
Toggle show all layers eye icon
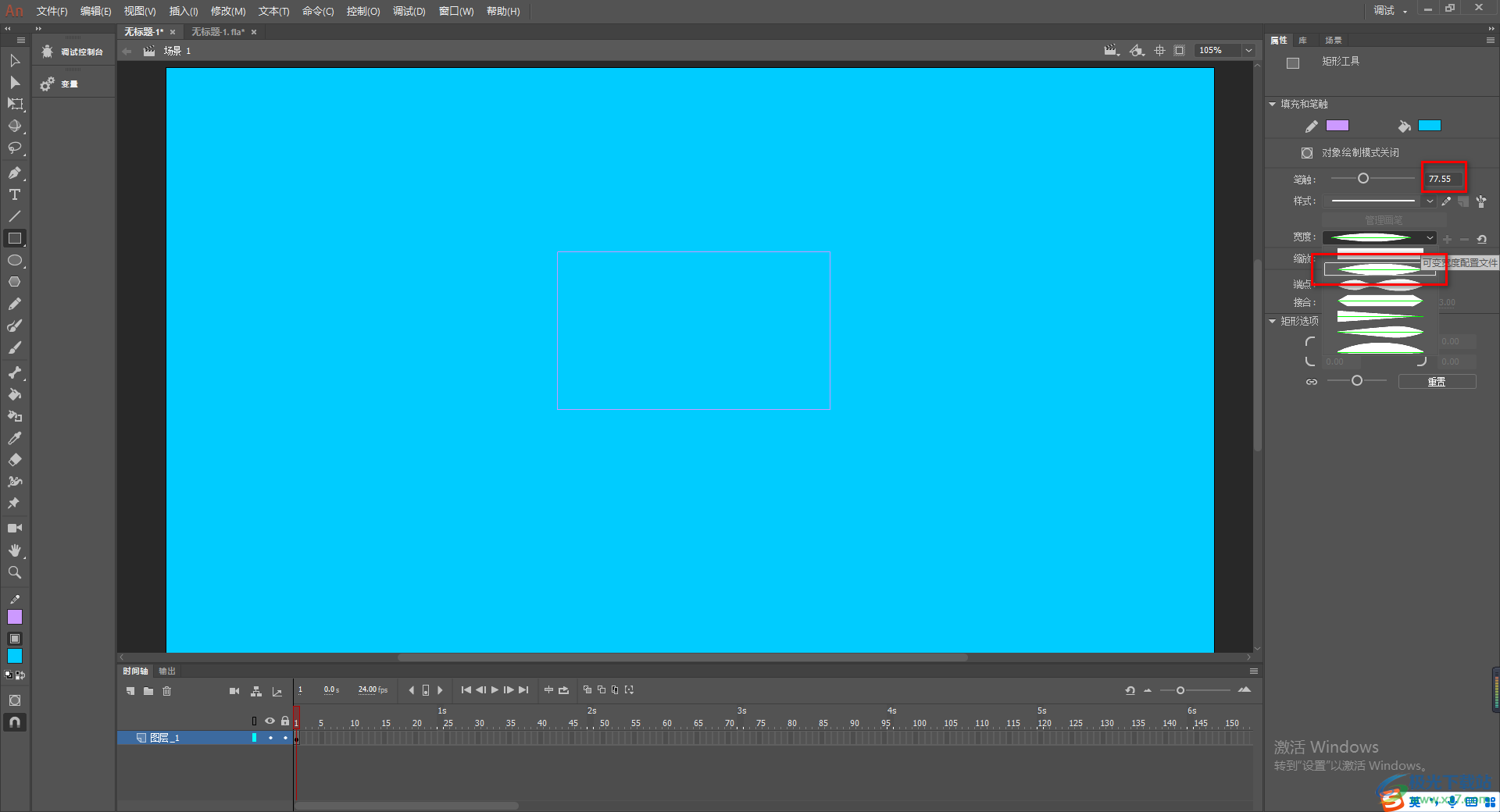[x=270, y=721]
